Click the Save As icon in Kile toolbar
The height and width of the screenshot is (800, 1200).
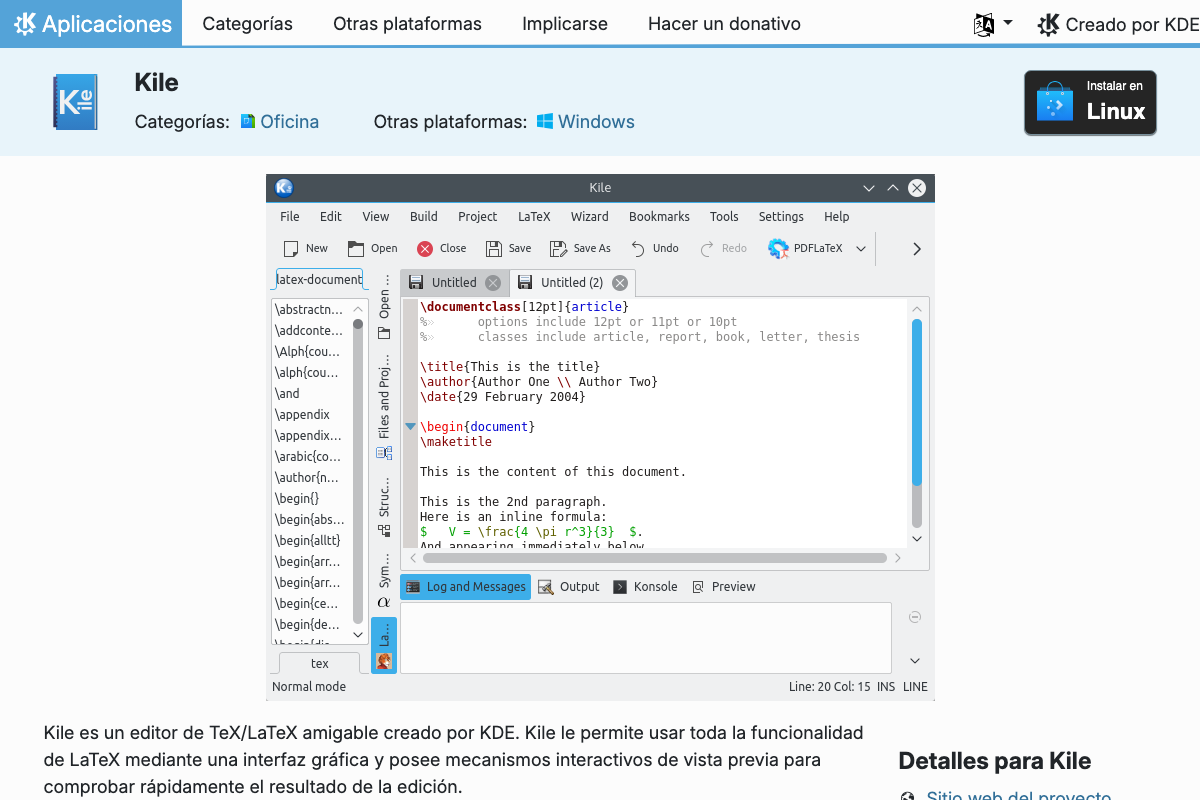[x=559, y=249]
